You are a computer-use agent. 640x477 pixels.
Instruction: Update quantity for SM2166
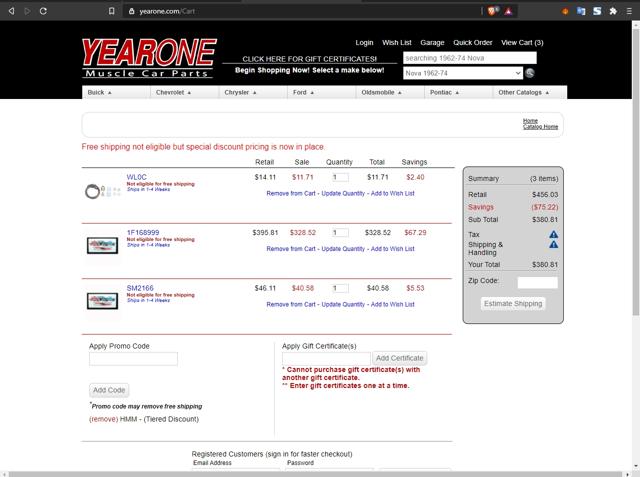pos(343,304)
